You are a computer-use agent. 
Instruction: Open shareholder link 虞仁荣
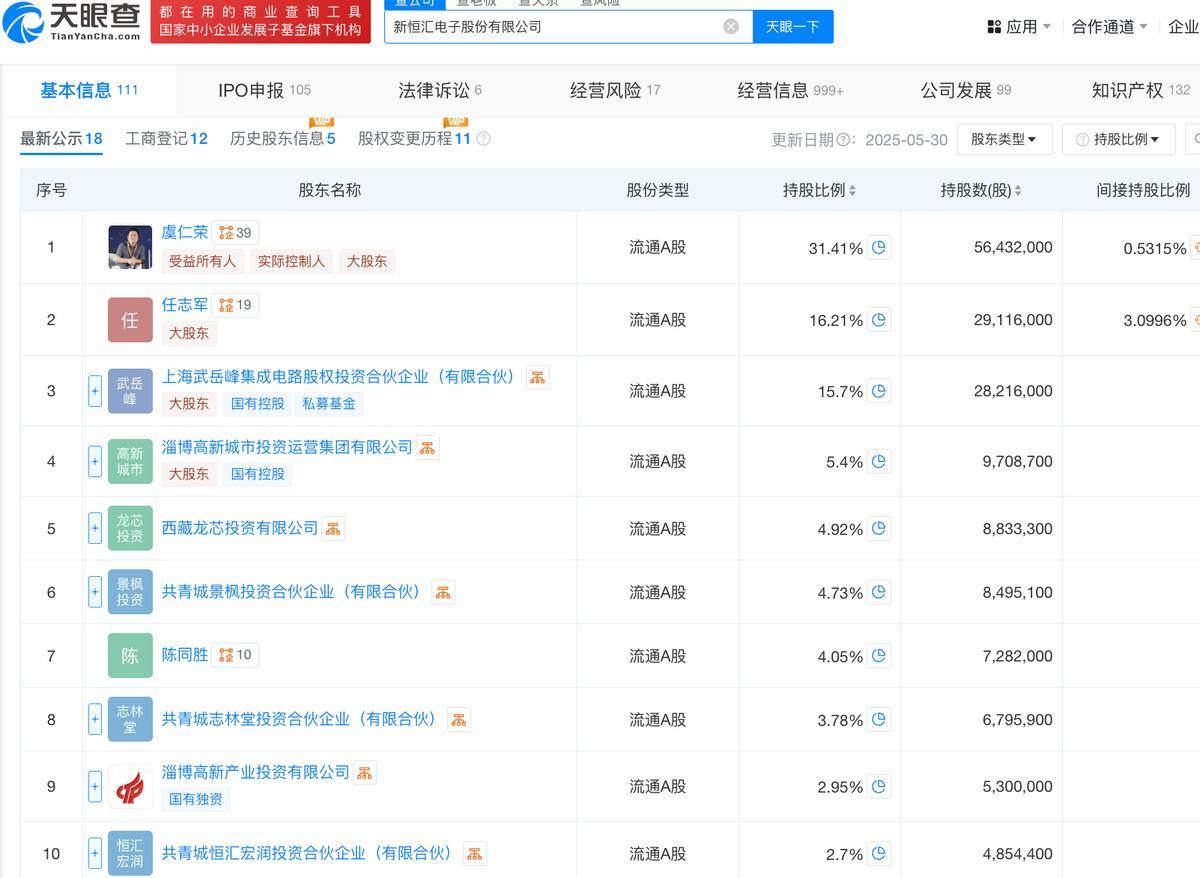pos(185,232)
